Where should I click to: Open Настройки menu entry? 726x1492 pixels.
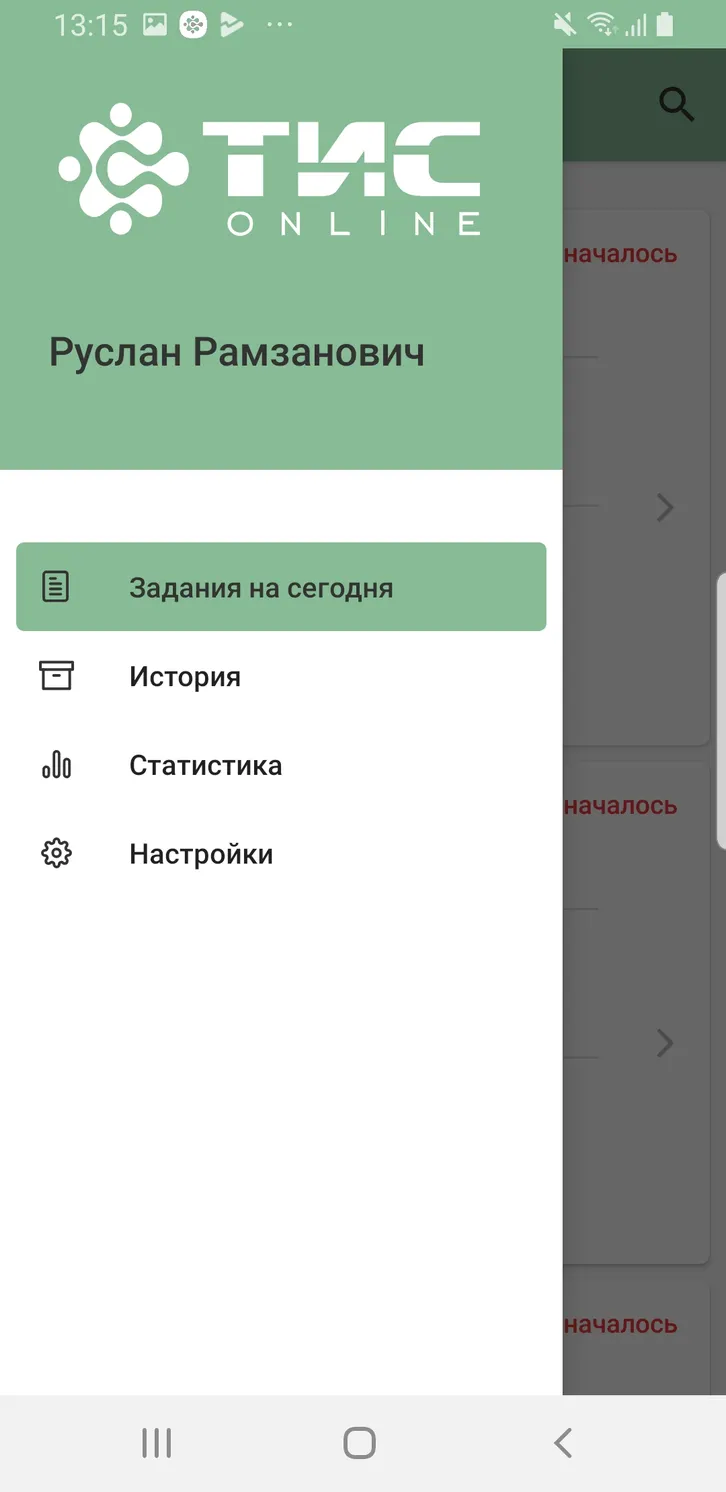coord(281,854)
